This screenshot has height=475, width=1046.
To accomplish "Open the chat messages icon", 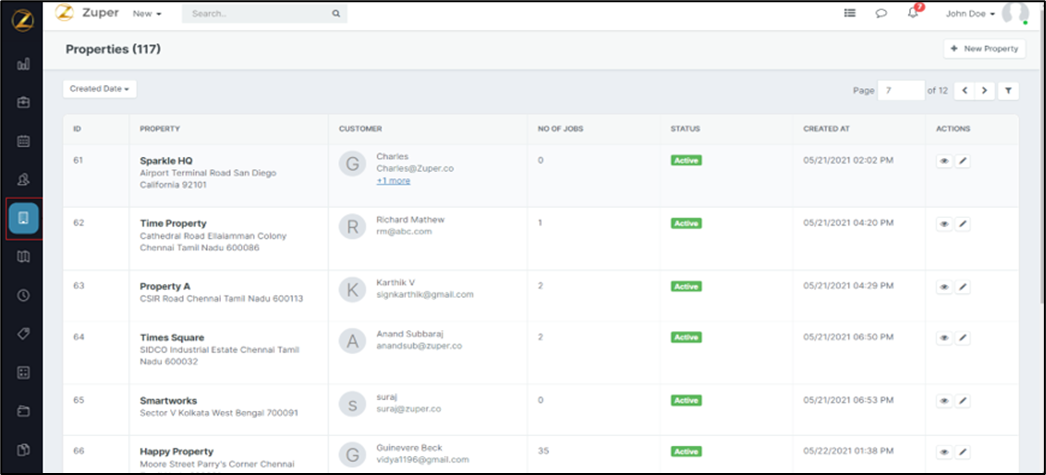I will [x=881, y=14].
